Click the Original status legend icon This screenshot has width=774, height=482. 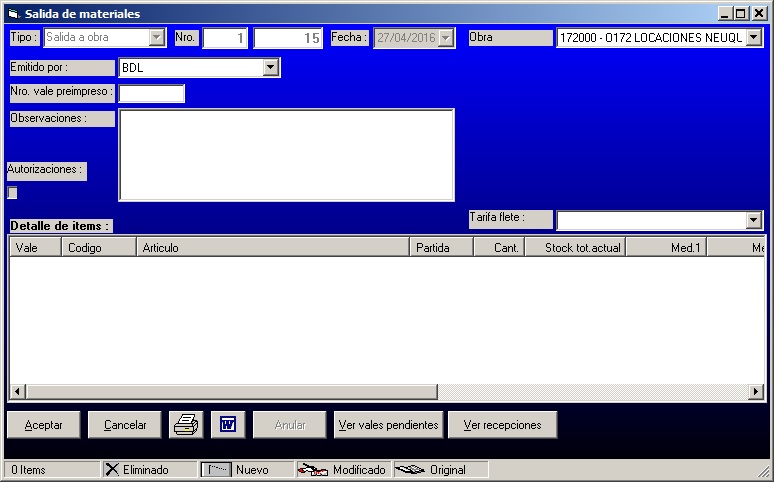coord(410,470)
